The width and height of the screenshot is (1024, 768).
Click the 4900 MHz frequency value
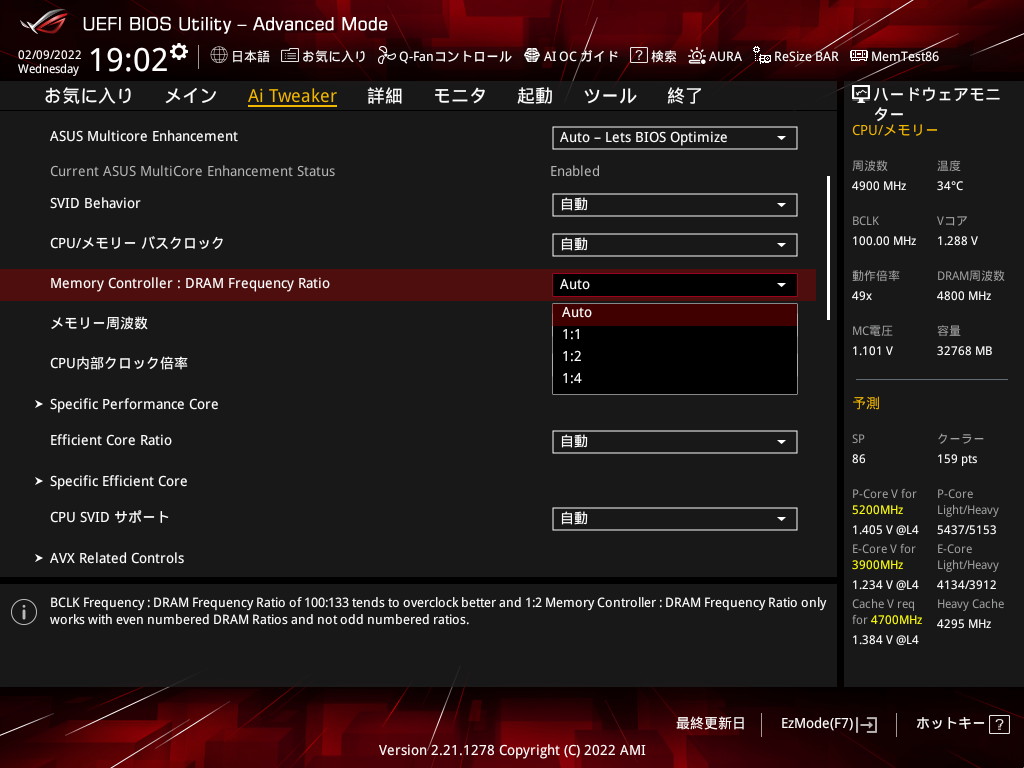click(x=879, y=186)
